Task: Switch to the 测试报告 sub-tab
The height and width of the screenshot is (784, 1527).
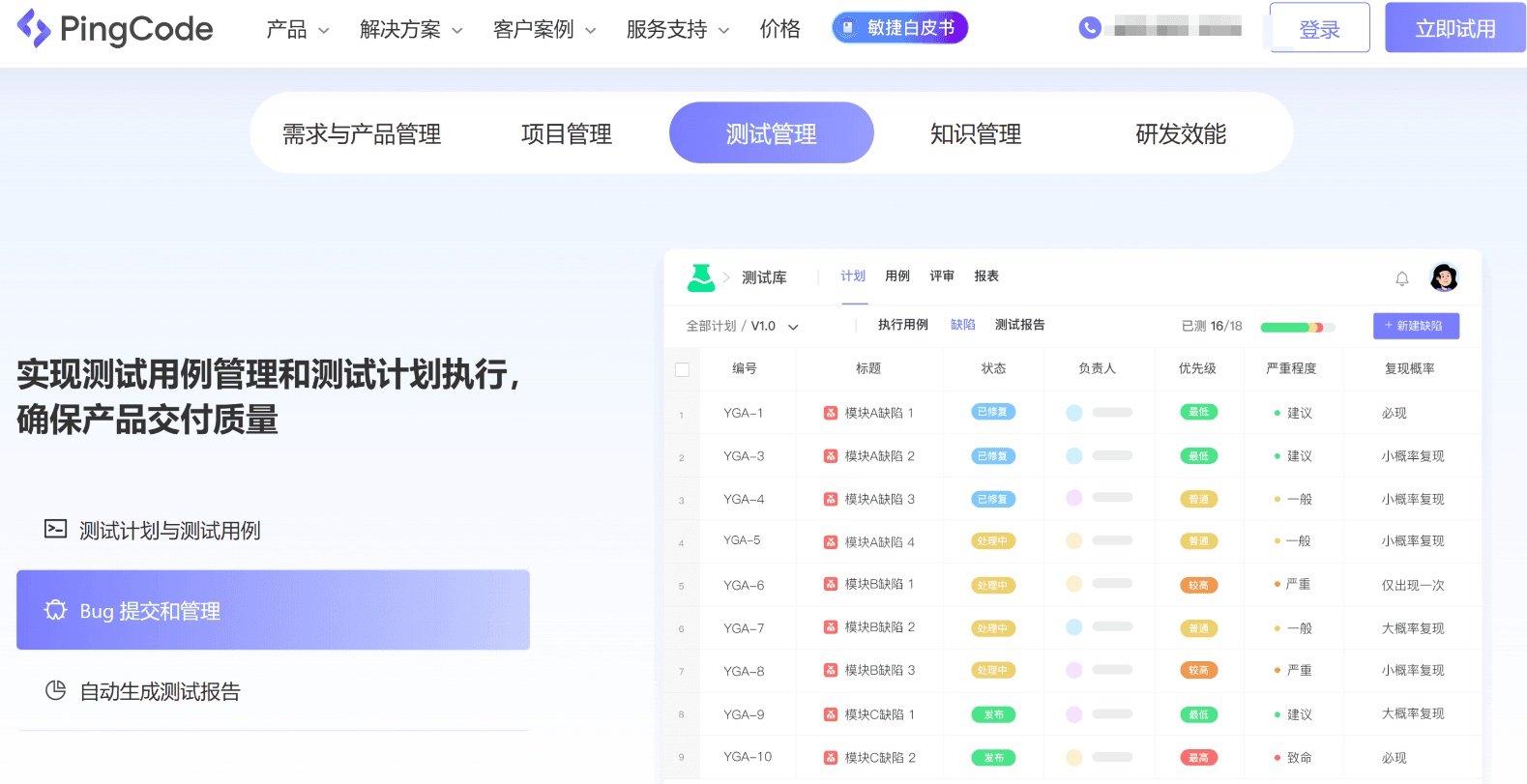Action: point(1019,325)
